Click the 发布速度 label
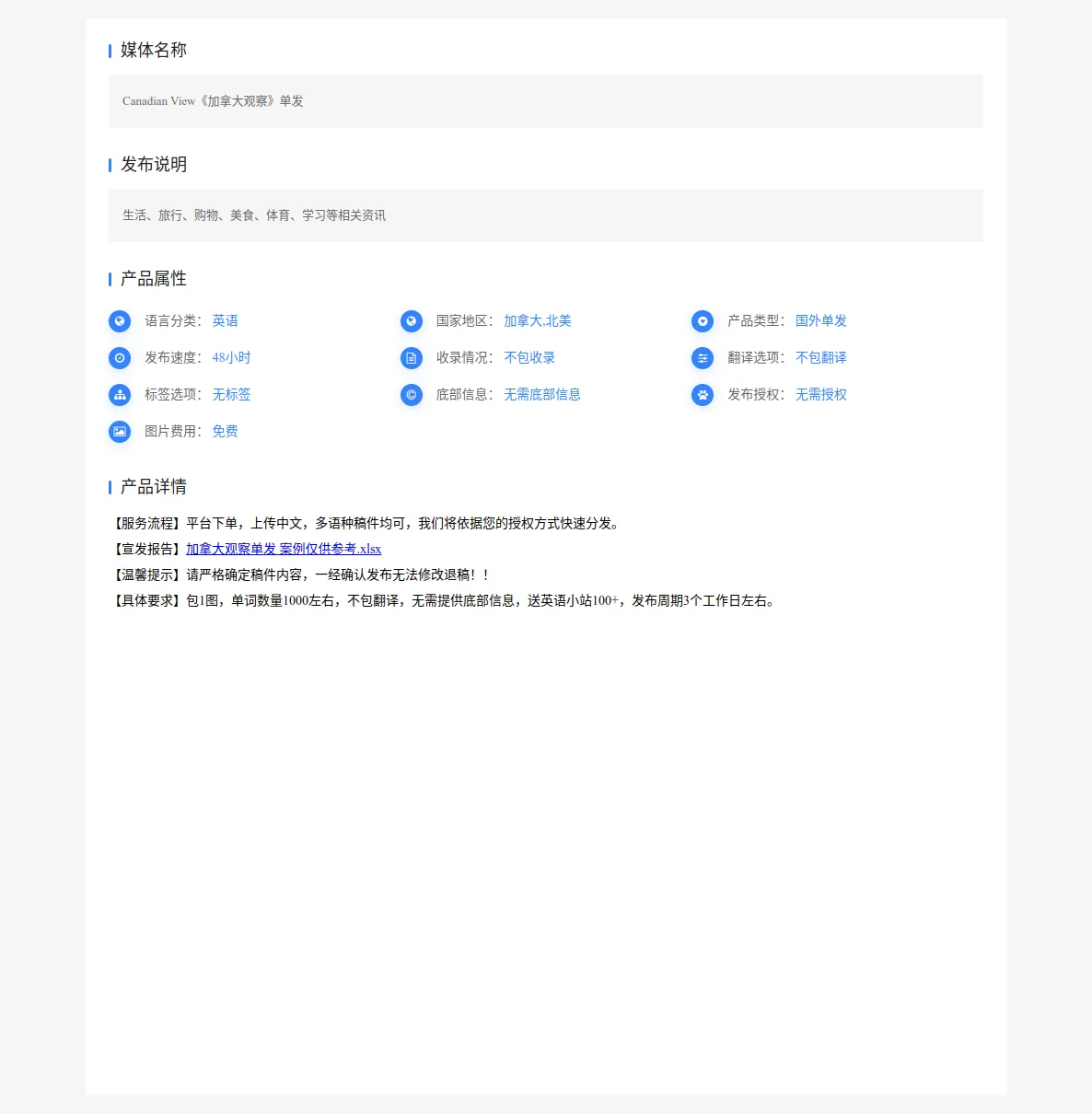Viewport: 1092px width, 1114px height. [173, 358]
